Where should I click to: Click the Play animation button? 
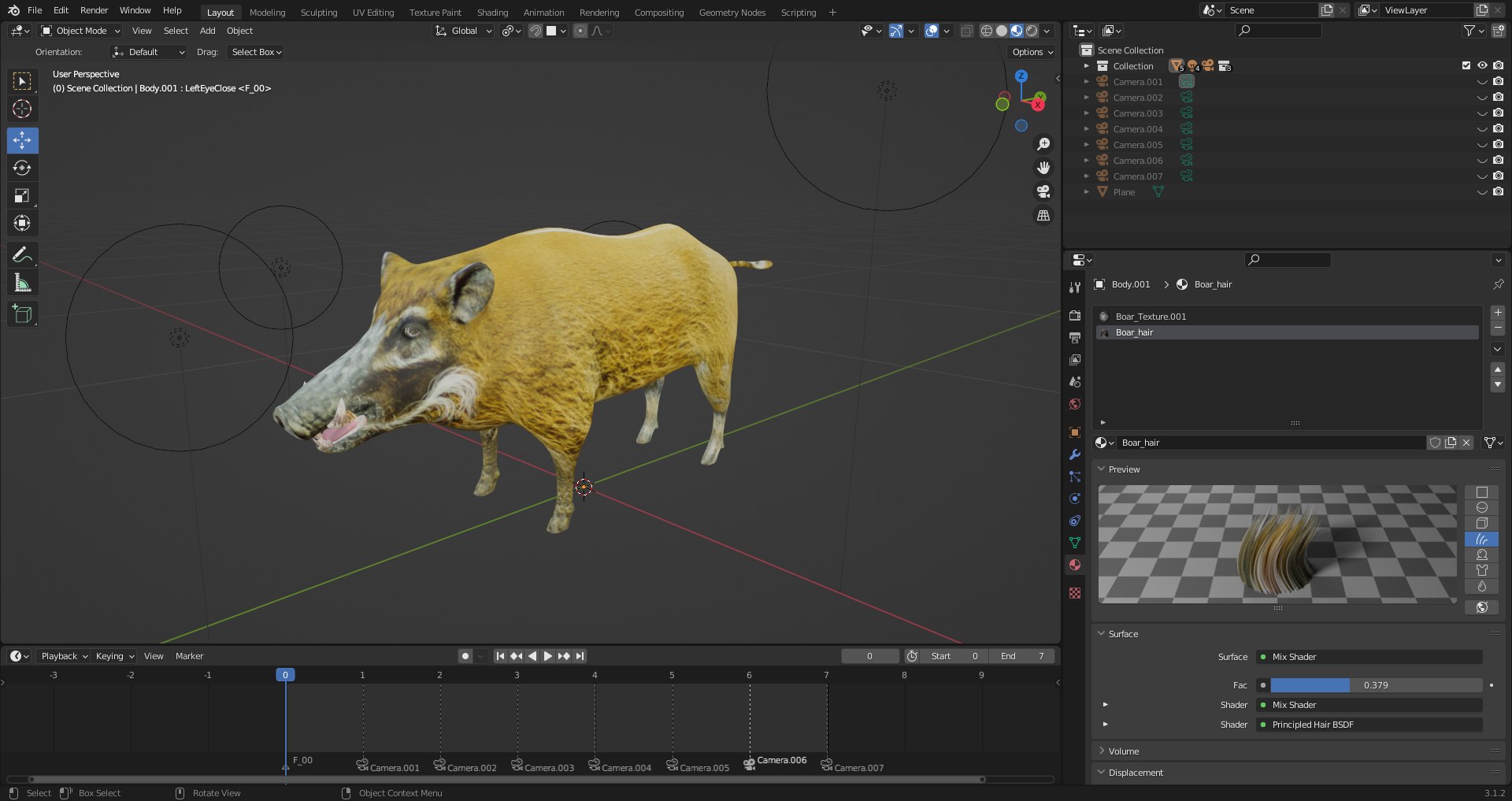[x=548, y=656]
